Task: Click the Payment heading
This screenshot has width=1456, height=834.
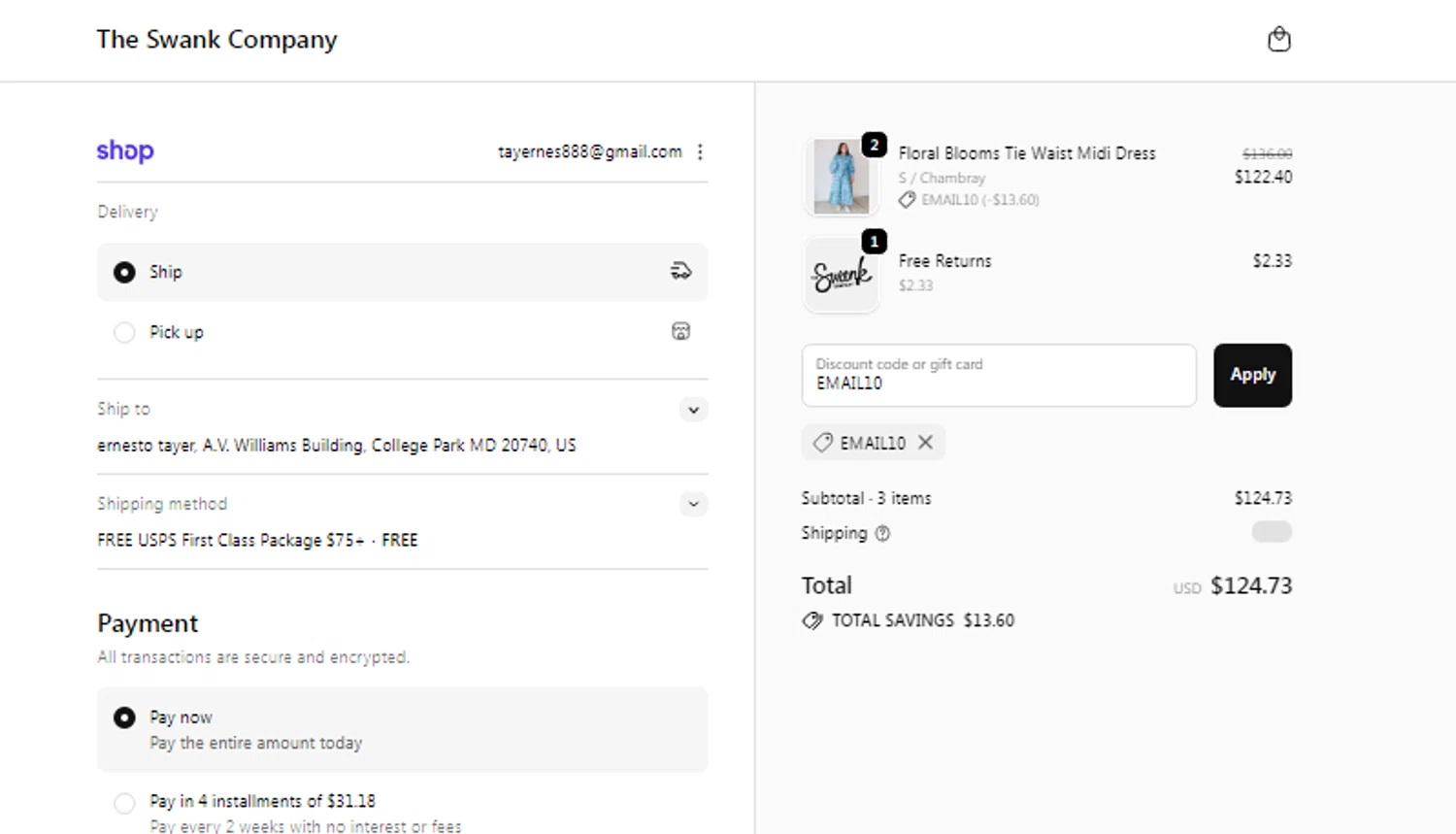Action: click(148, 623)
